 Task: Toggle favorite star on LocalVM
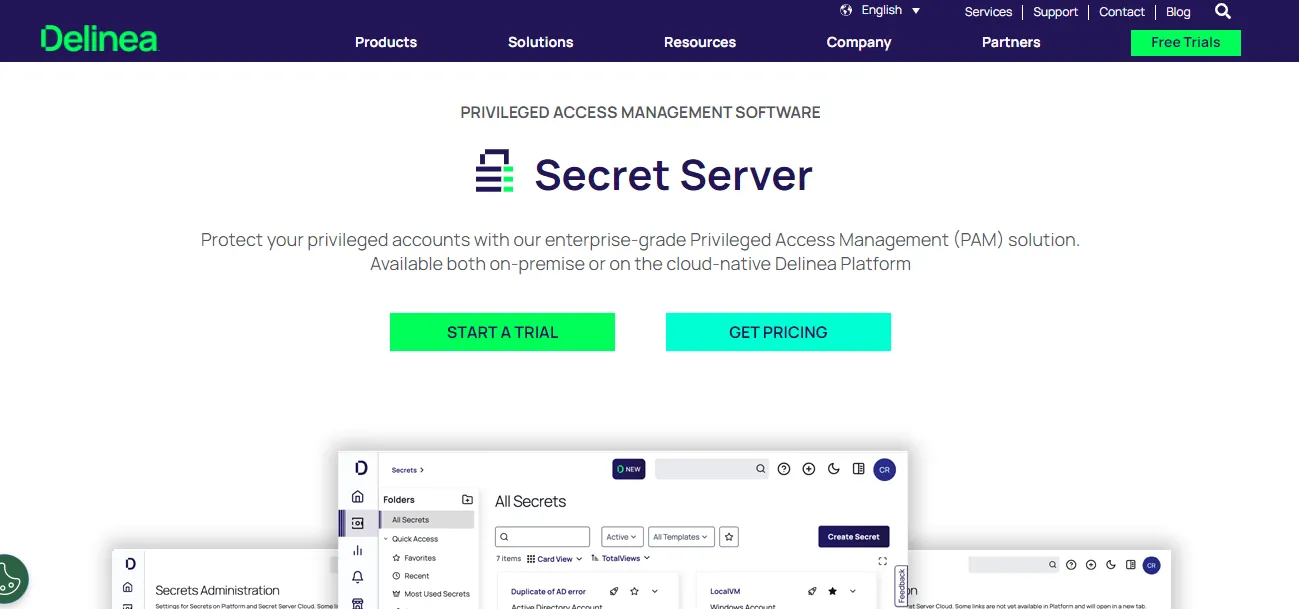tap(832, 591)
